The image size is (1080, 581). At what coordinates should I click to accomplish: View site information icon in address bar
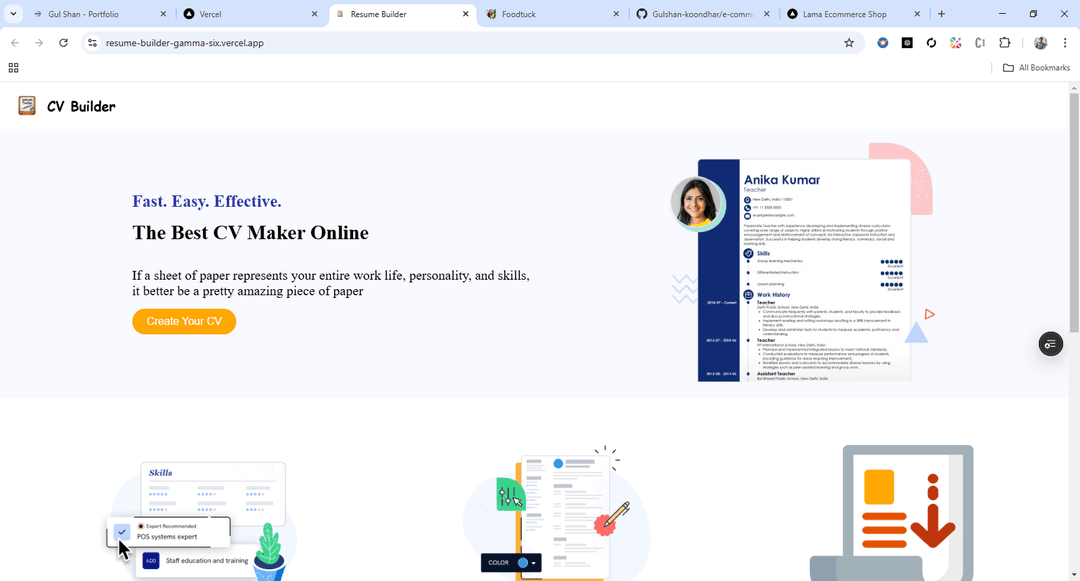point(92,43)
